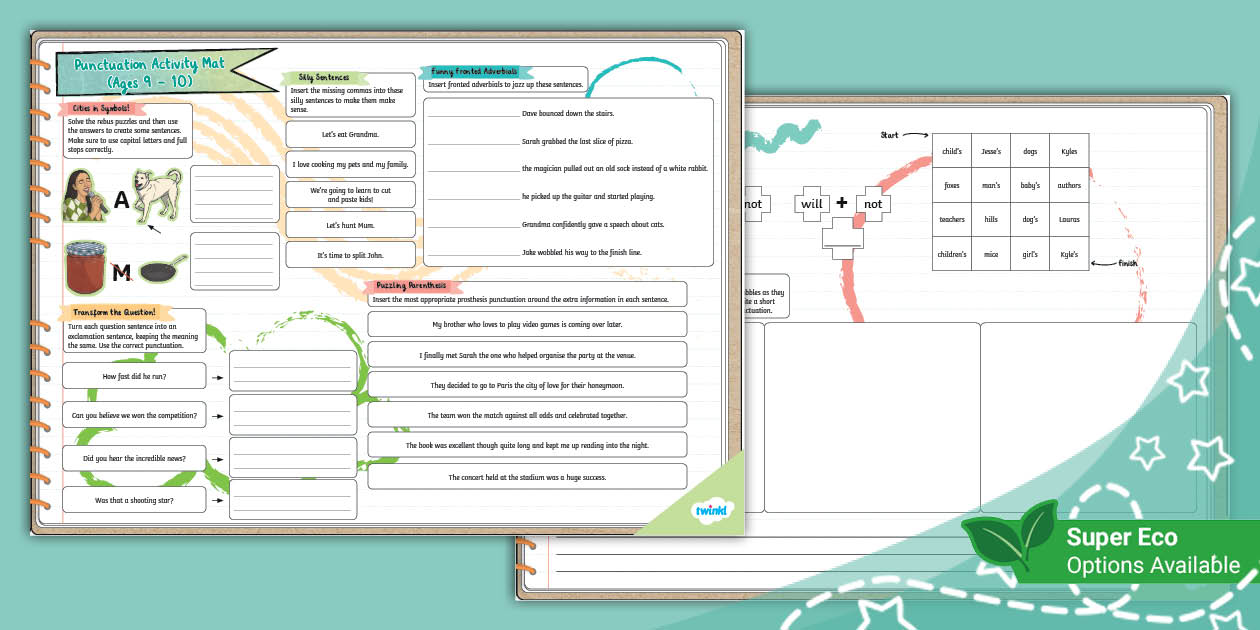Click the spiral binding ring at top left
Viewport: 1260px width, 630px height.
pyautogui.click(x=40, y=65)
